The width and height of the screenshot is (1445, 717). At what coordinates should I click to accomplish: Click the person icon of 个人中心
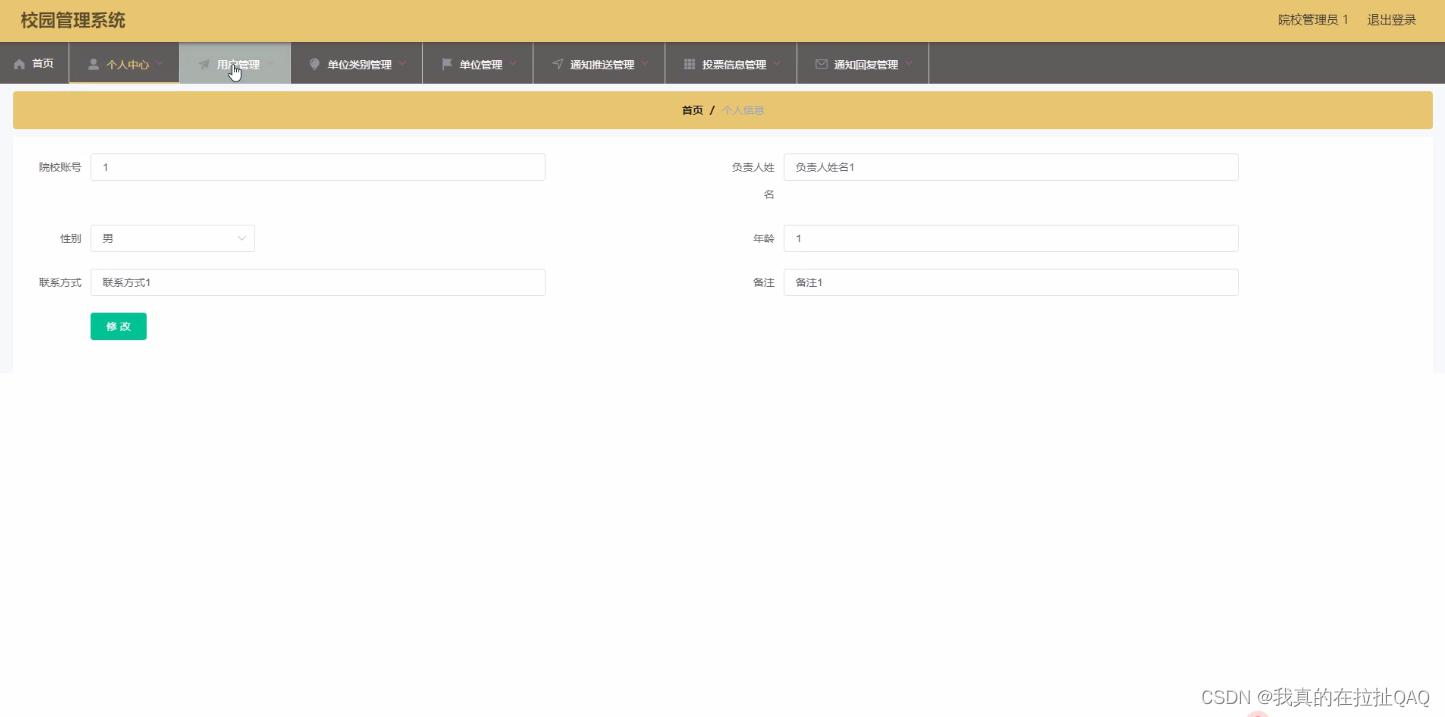pyautogui.click(x=94, y=64)
